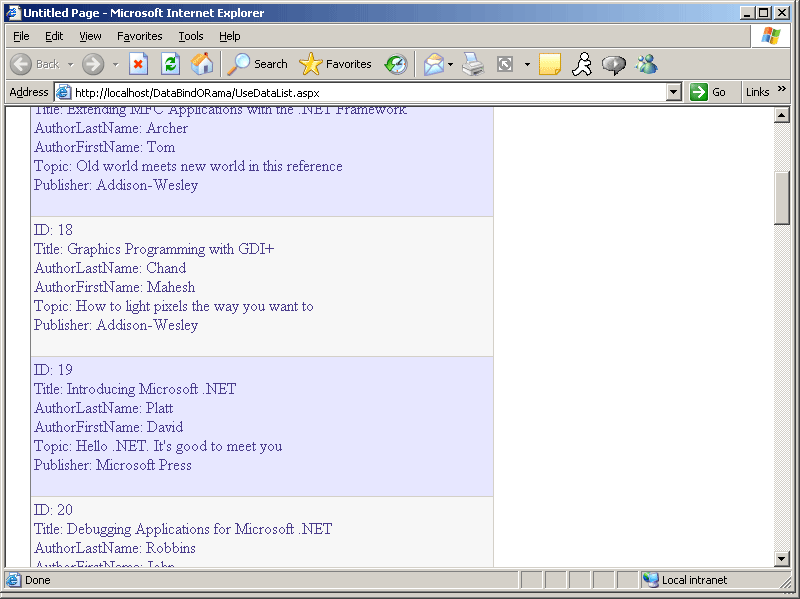Click the Mail envelope icon
This screenshot has width=800, height=599.
[433, 64]
